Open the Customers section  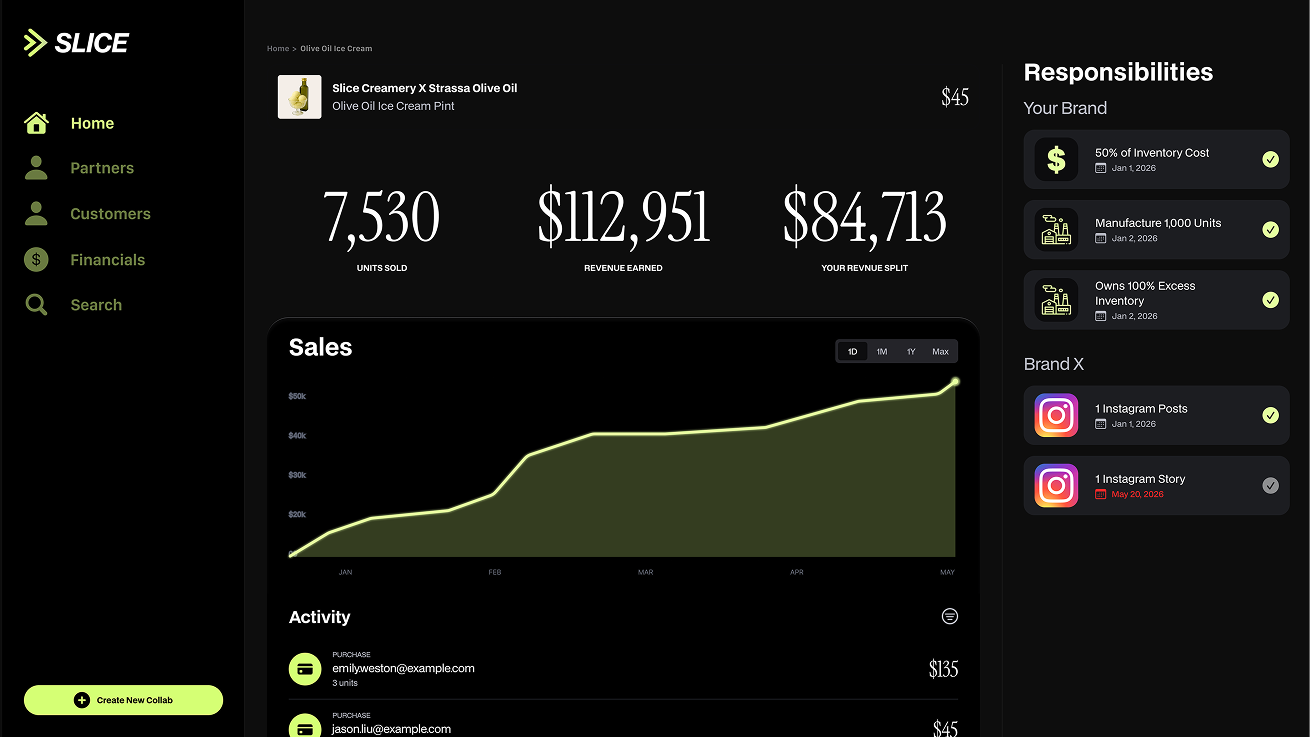[110, 213]
